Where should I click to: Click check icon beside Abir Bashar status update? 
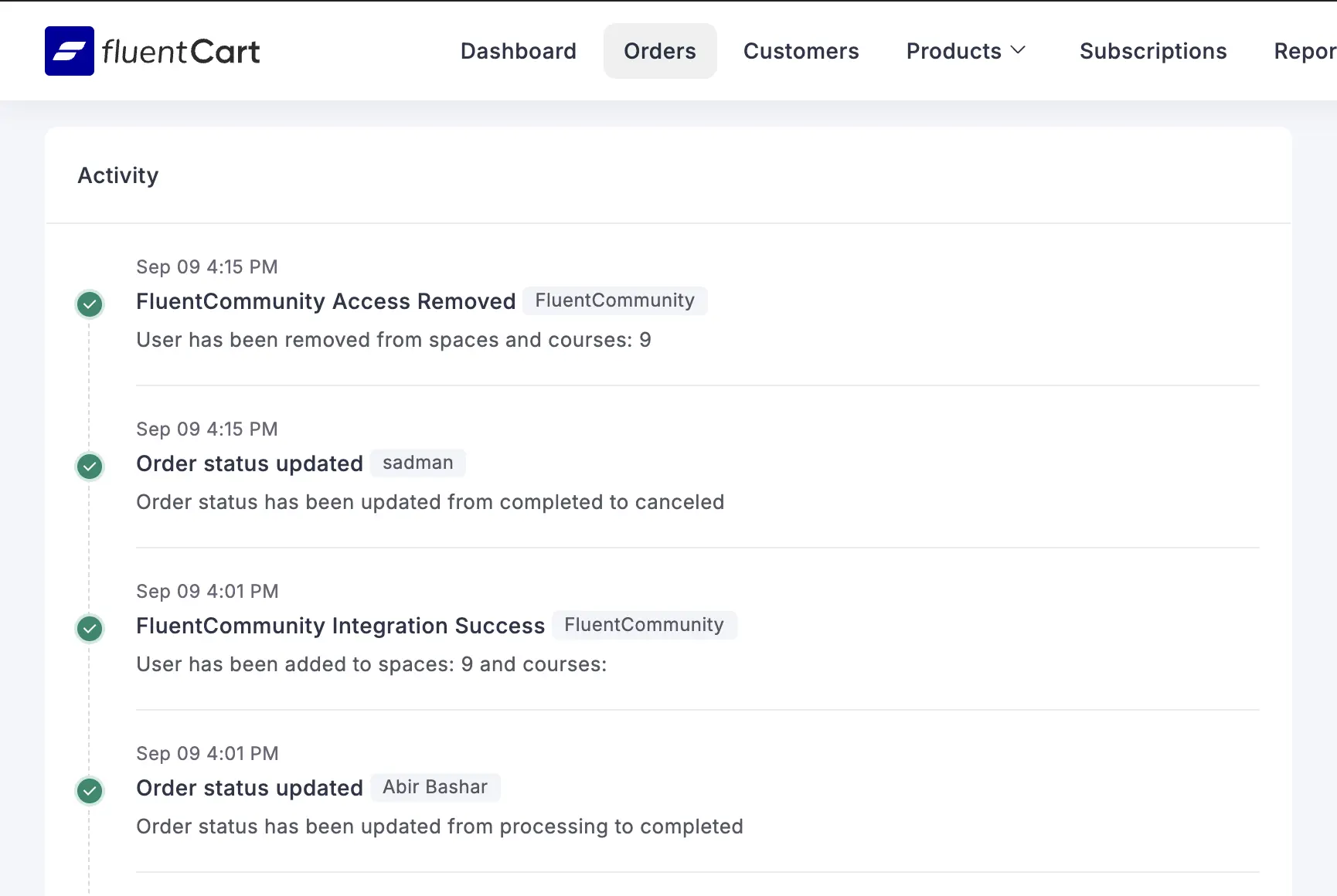(x=90, y=791)
